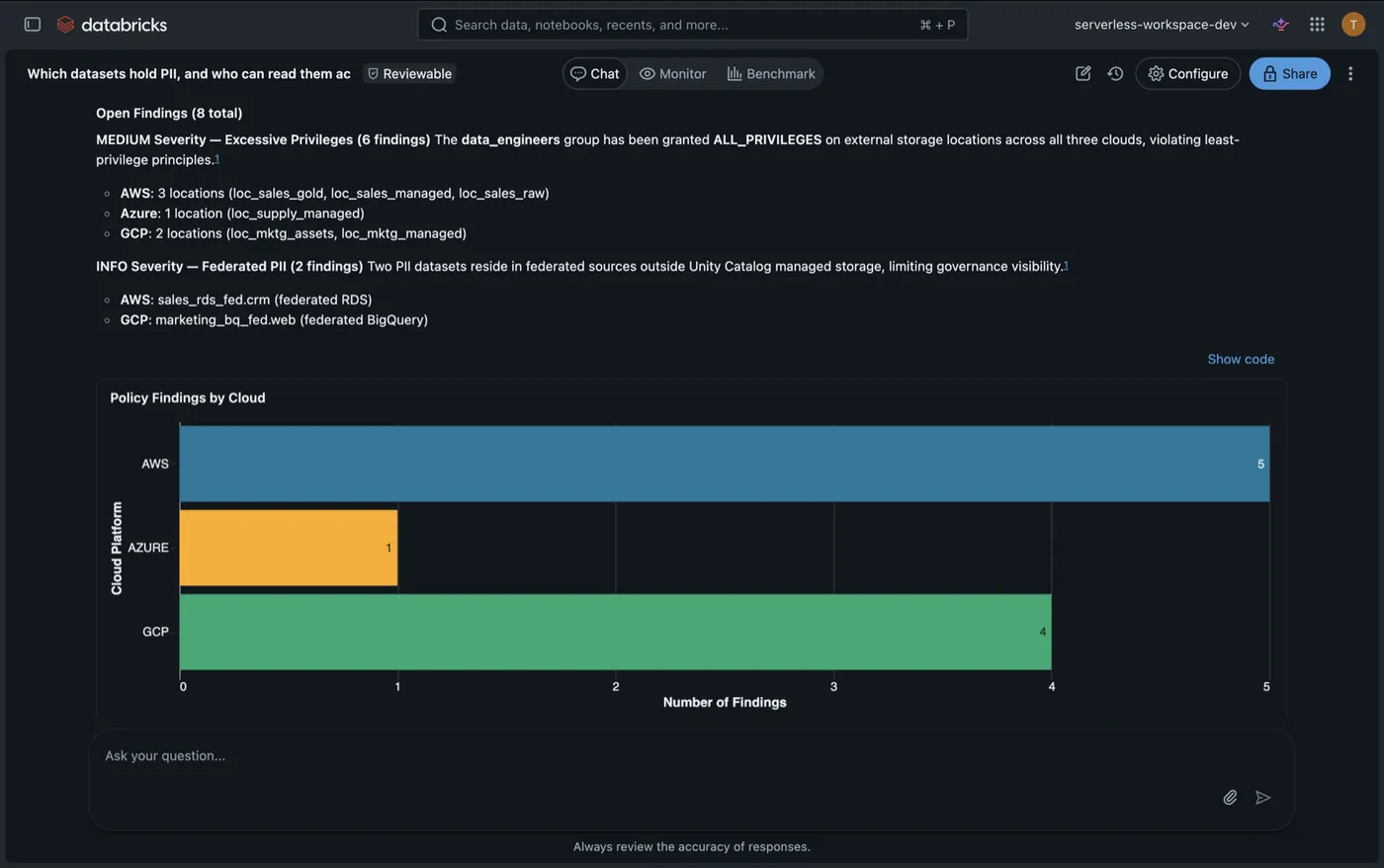The height and width of the screenshot is (868, 1384).
Task: Focus the global search data field
Action: 692,25
